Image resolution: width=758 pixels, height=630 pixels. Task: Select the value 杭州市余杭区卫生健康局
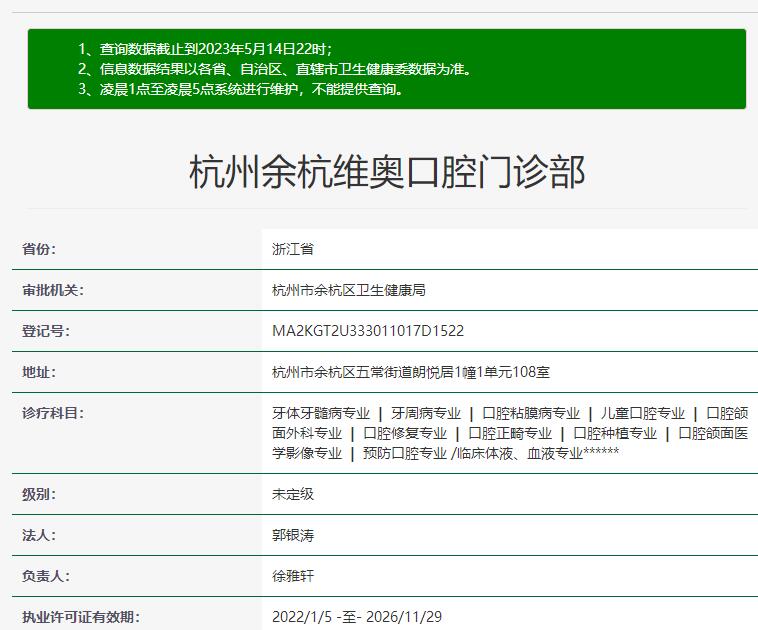coord(349,290)
